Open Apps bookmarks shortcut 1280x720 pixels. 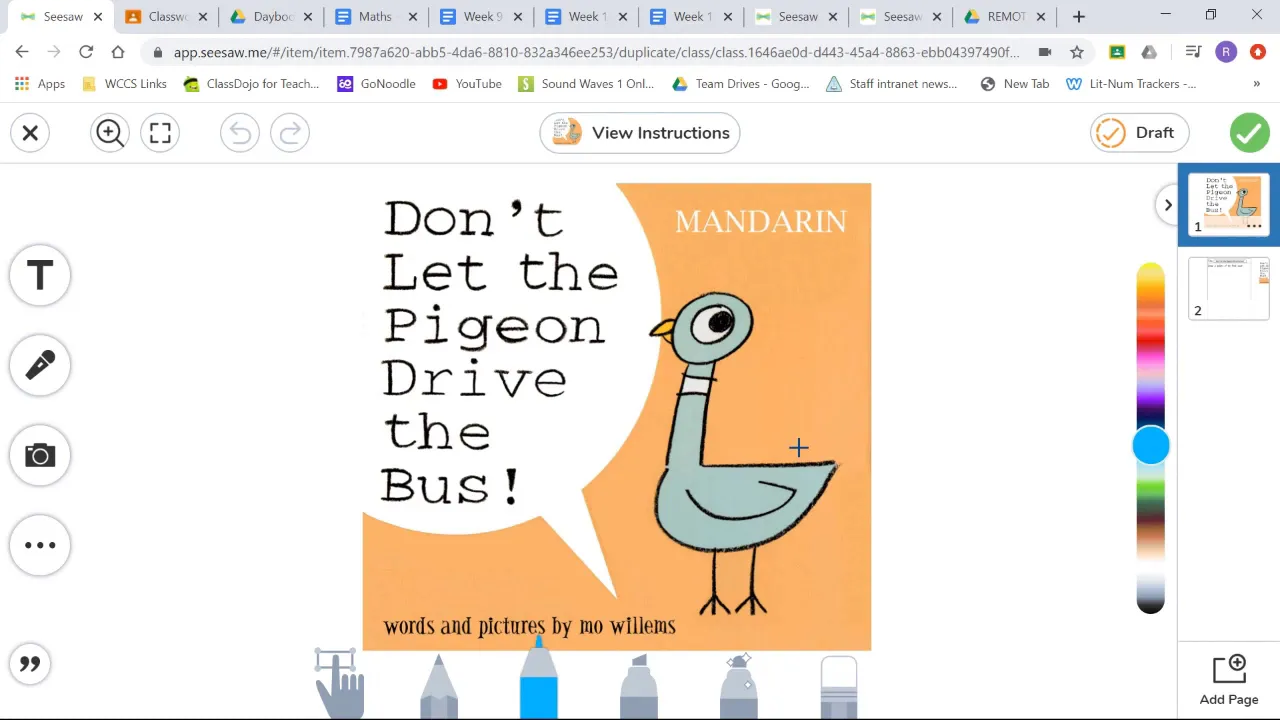40,84
